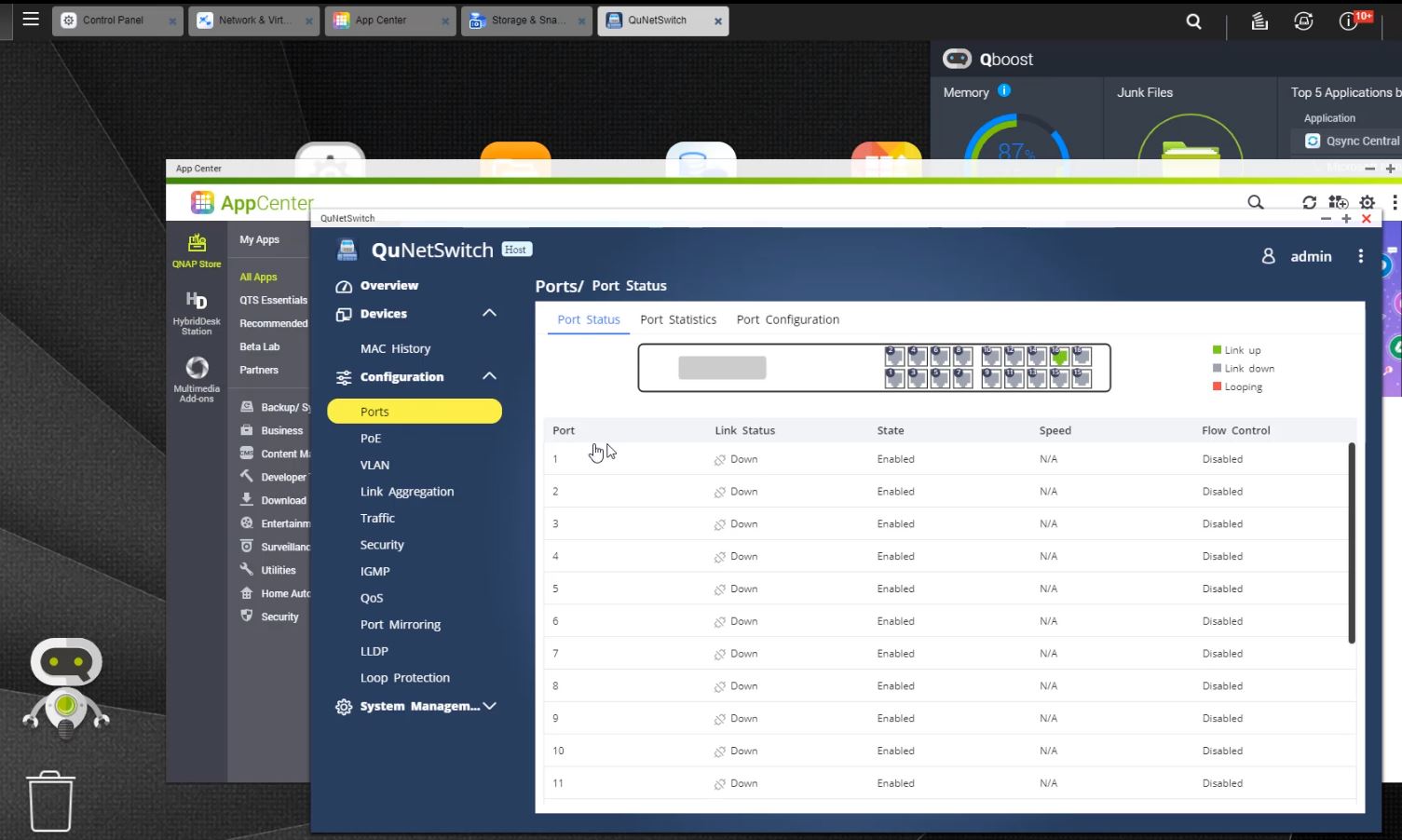Click the port table vertical scrollbar

[1352, 543]
